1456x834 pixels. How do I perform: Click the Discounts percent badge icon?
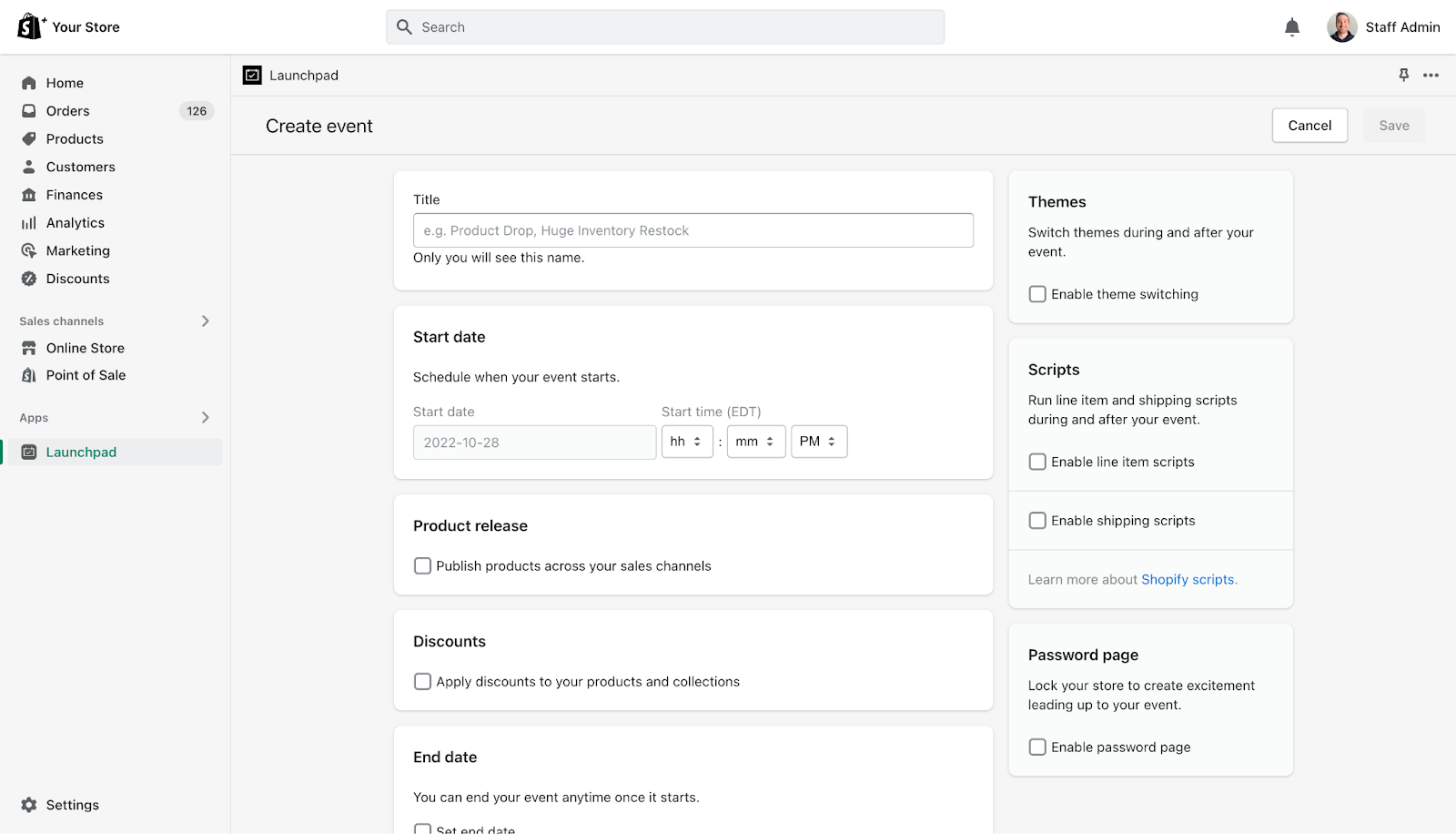click(x=29, y=279)
